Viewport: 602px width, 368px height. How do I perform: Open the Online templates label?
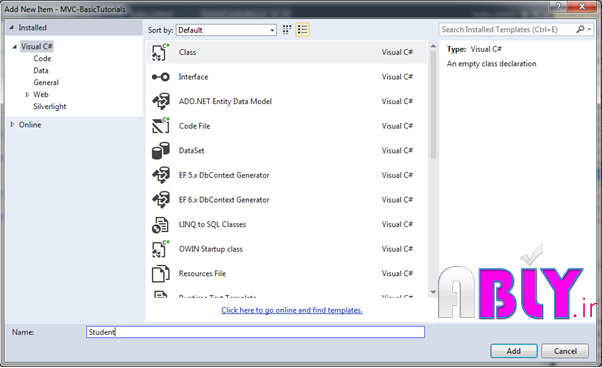pyautogui.click(x=30, y=125)
